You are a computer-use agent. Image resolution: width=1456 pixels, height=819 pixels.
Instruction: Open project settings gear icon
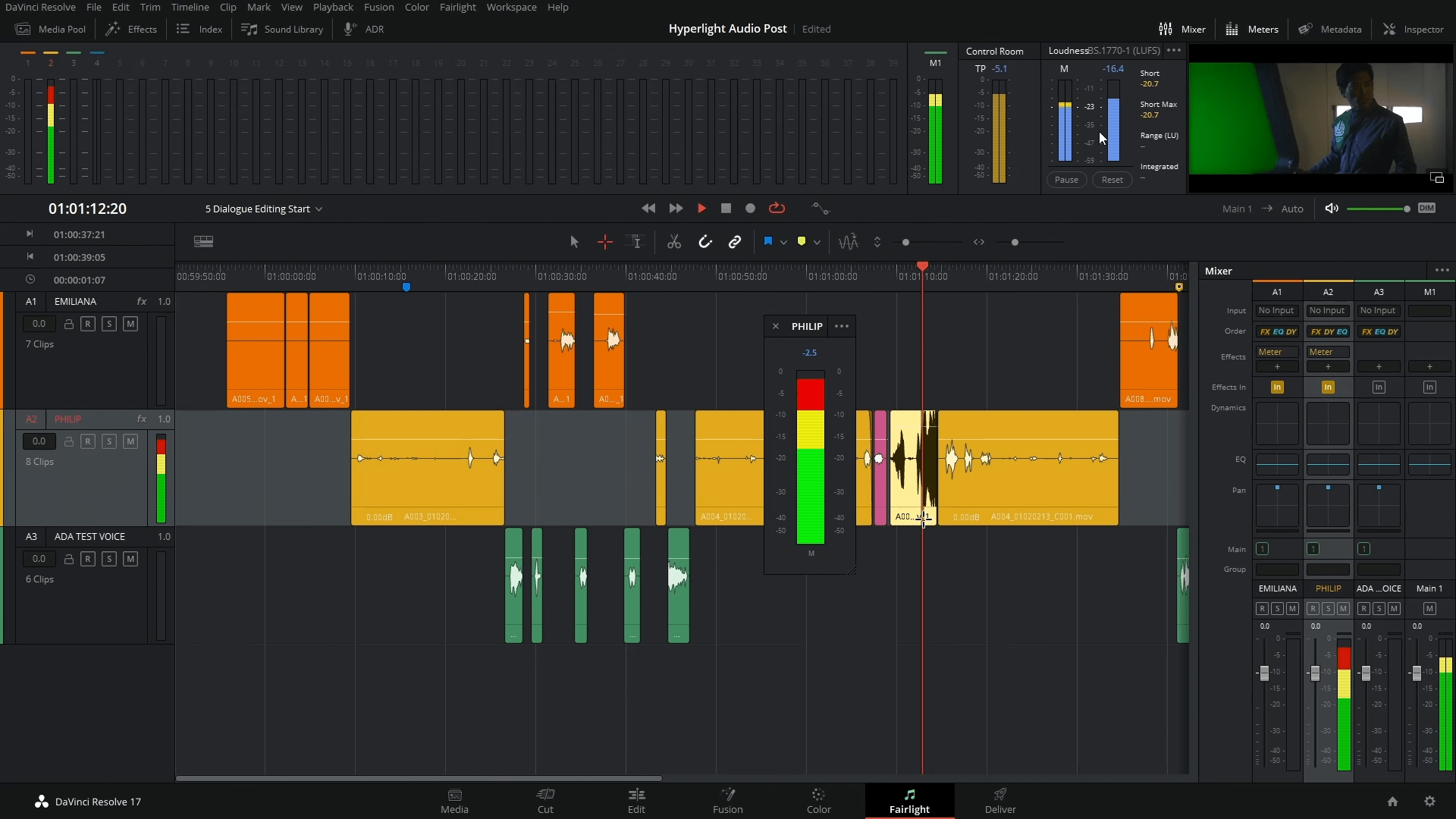click(x=1429, y=802)
